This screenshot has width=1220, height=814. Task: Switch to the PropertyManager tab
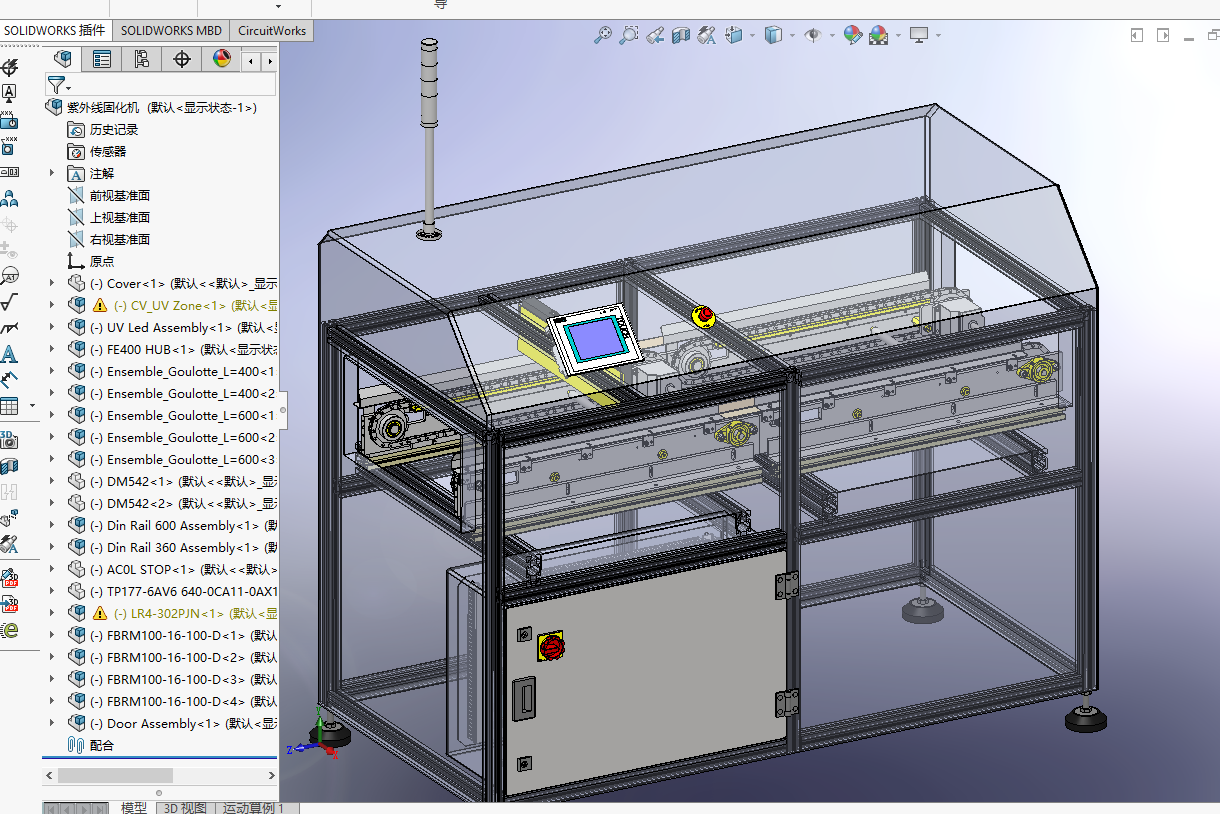pyautogui.click(x=102, y=59)
